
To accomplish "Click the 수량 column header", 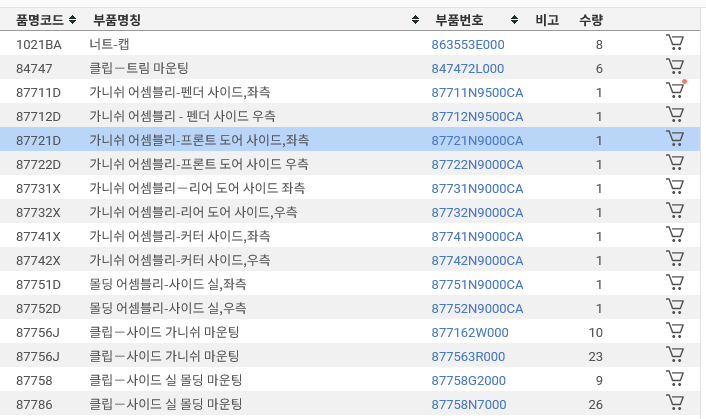I will pyautogui.click(x=591, y=20).
